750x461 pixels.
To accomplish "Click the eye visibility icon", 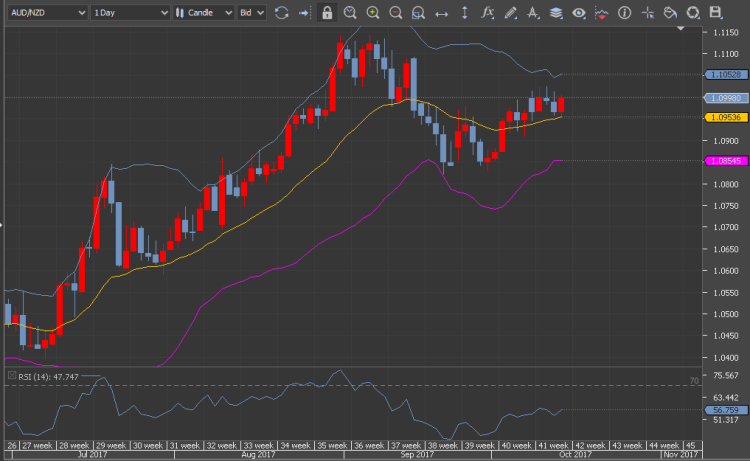I will [x=579, y=13].
